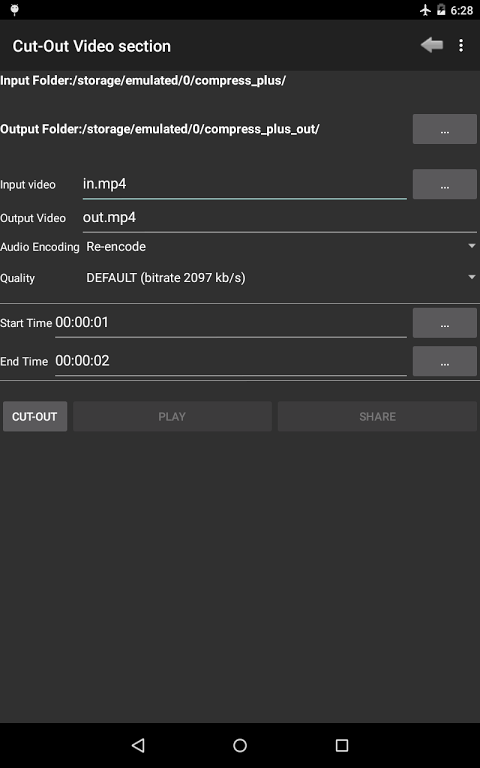Focus the Output Video field out.mp4

coord(280,218)
